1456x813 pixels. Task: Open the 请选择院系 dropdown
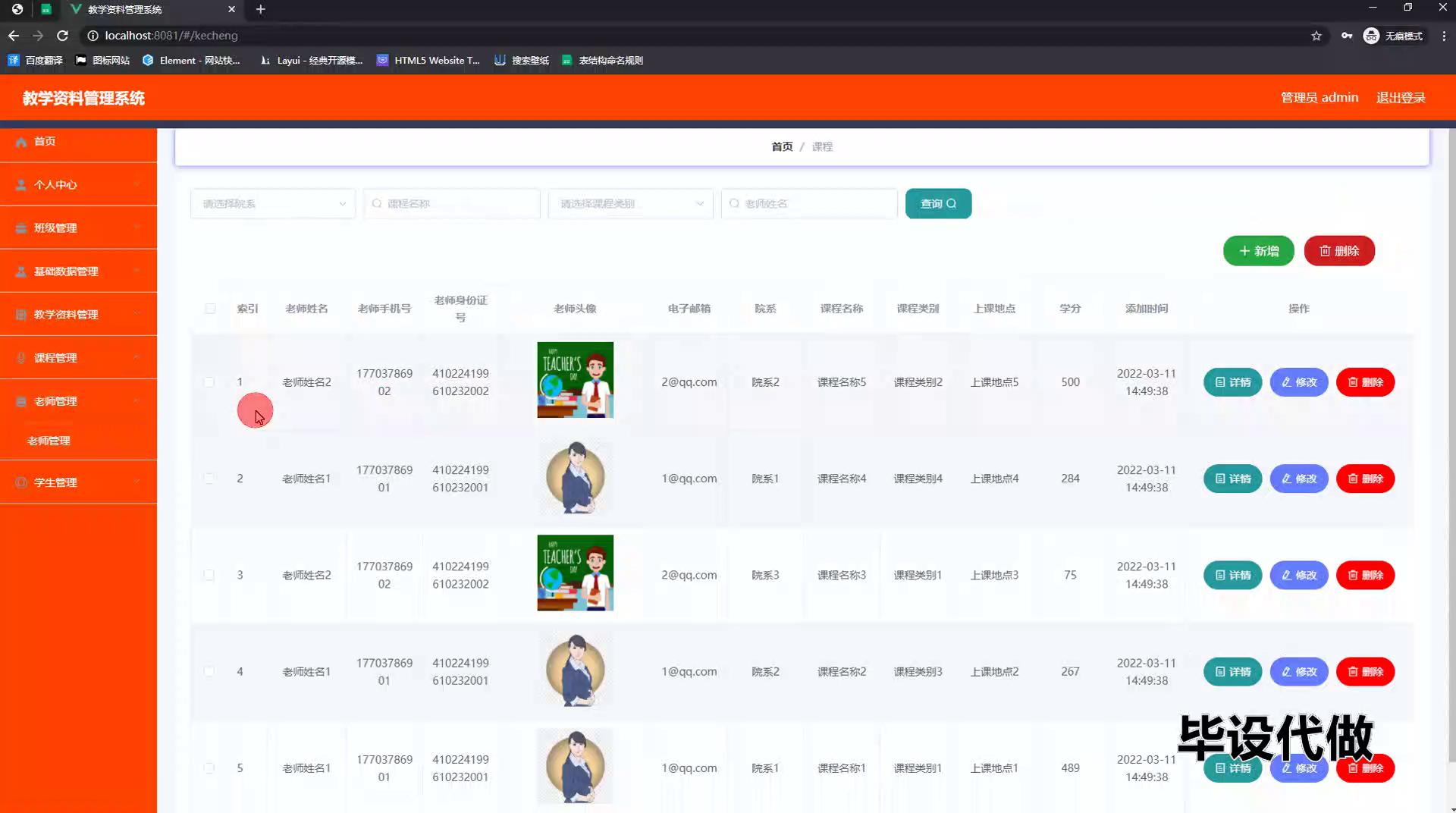coord(272,204)
